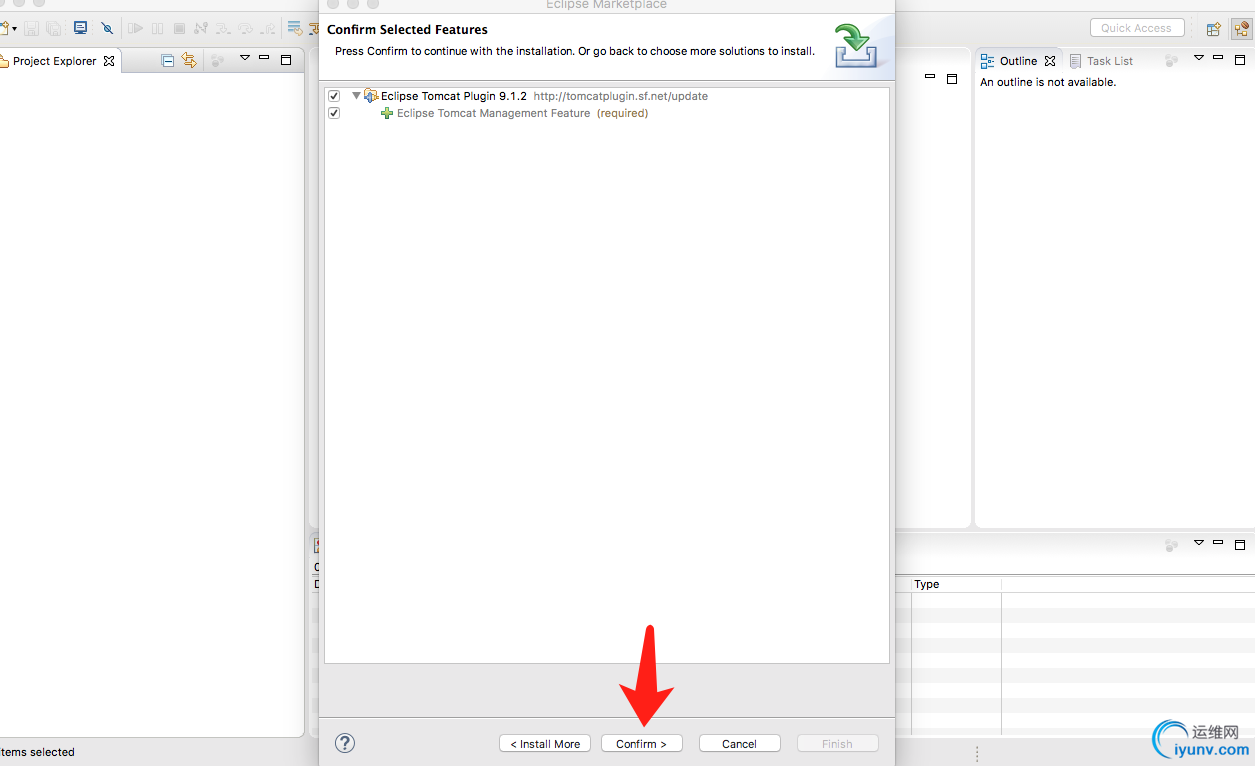Maximize the Outline panel
This screenshot has height=766, width=1255.
point(1240,60)
